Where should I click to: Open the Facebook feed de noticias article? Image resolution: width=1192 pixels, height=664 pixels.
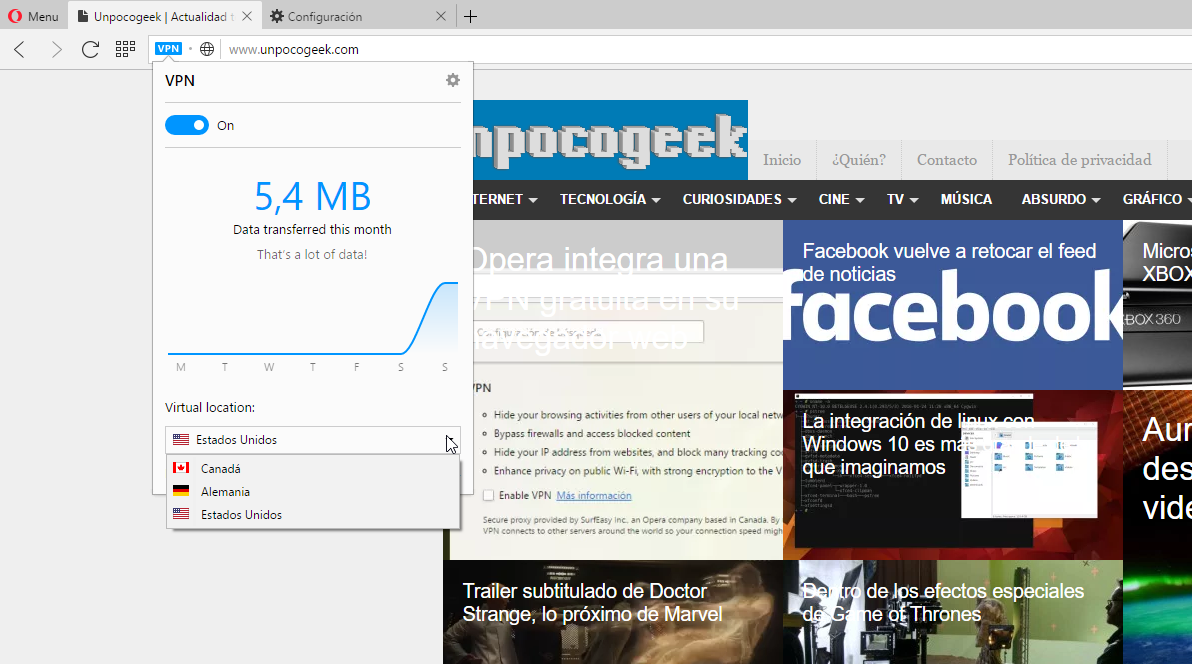953,305
